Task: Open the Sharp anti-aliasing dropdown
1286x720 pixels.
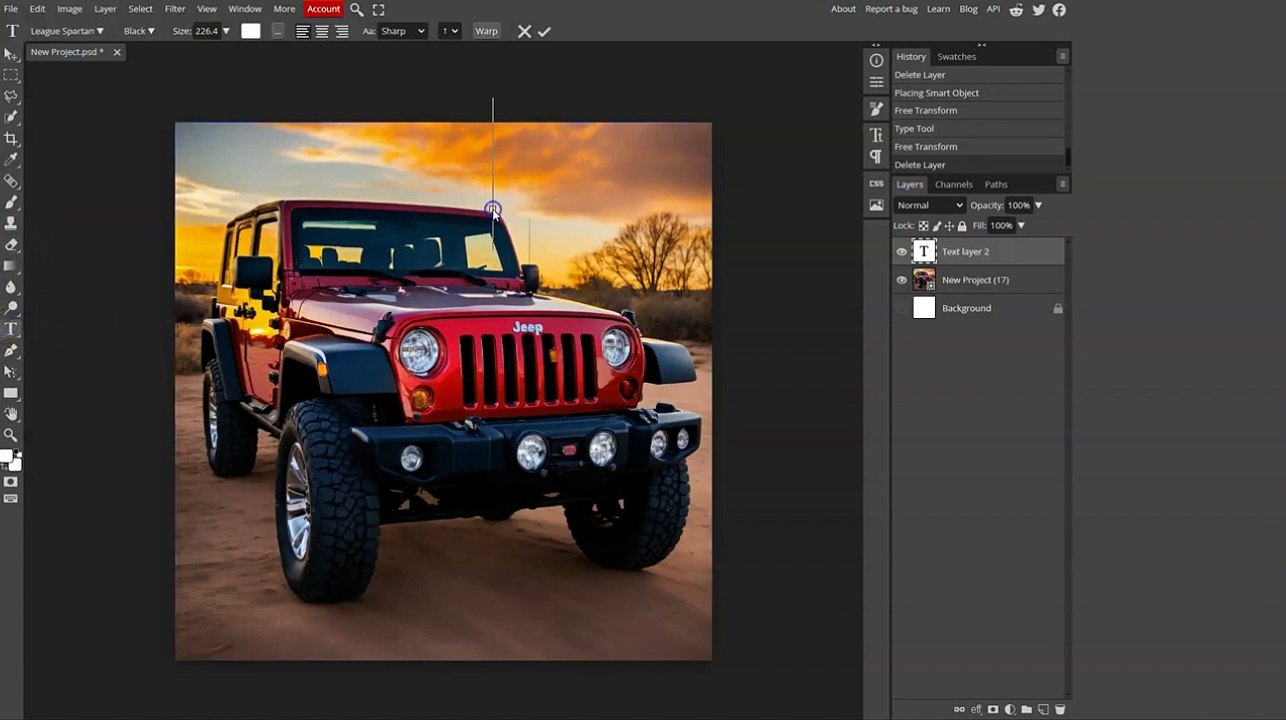Action: pyautogui.click(x=403, y=31)
